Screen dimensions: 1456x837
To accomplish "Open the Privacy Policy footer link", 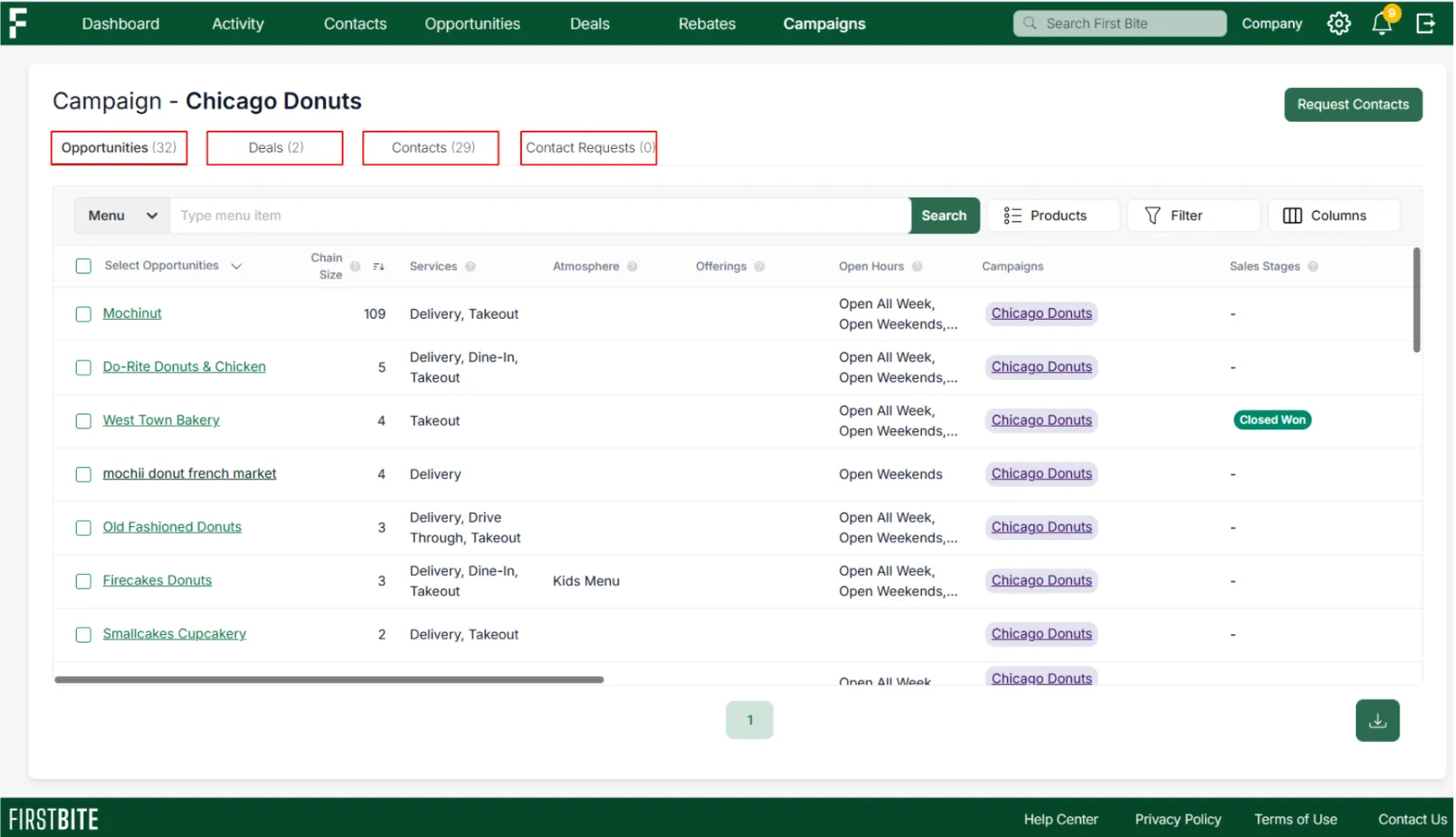I will (x=1180, y=820).
